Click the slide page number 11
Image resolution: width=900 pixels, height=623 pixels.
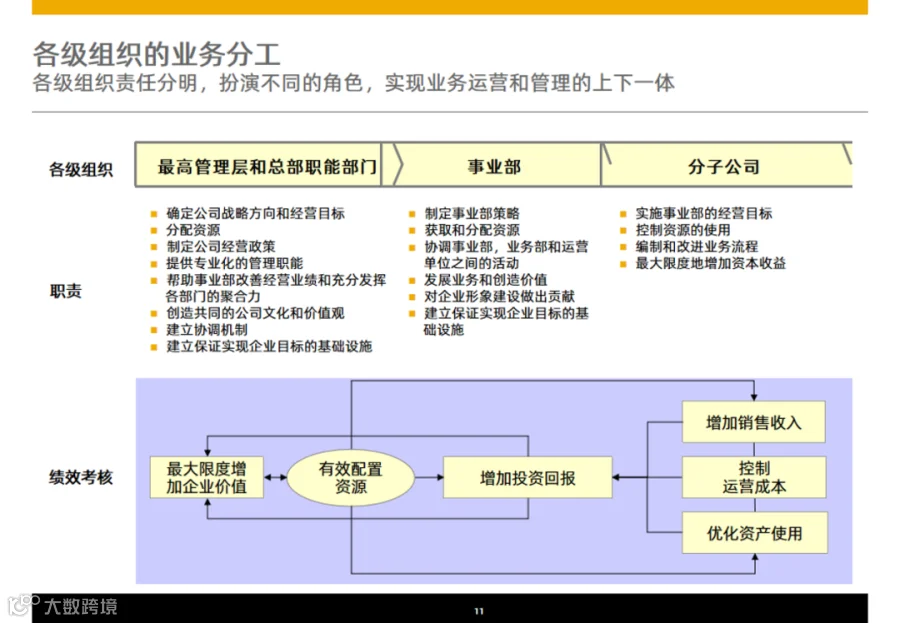pyautogui.click(x=479, y=612)
